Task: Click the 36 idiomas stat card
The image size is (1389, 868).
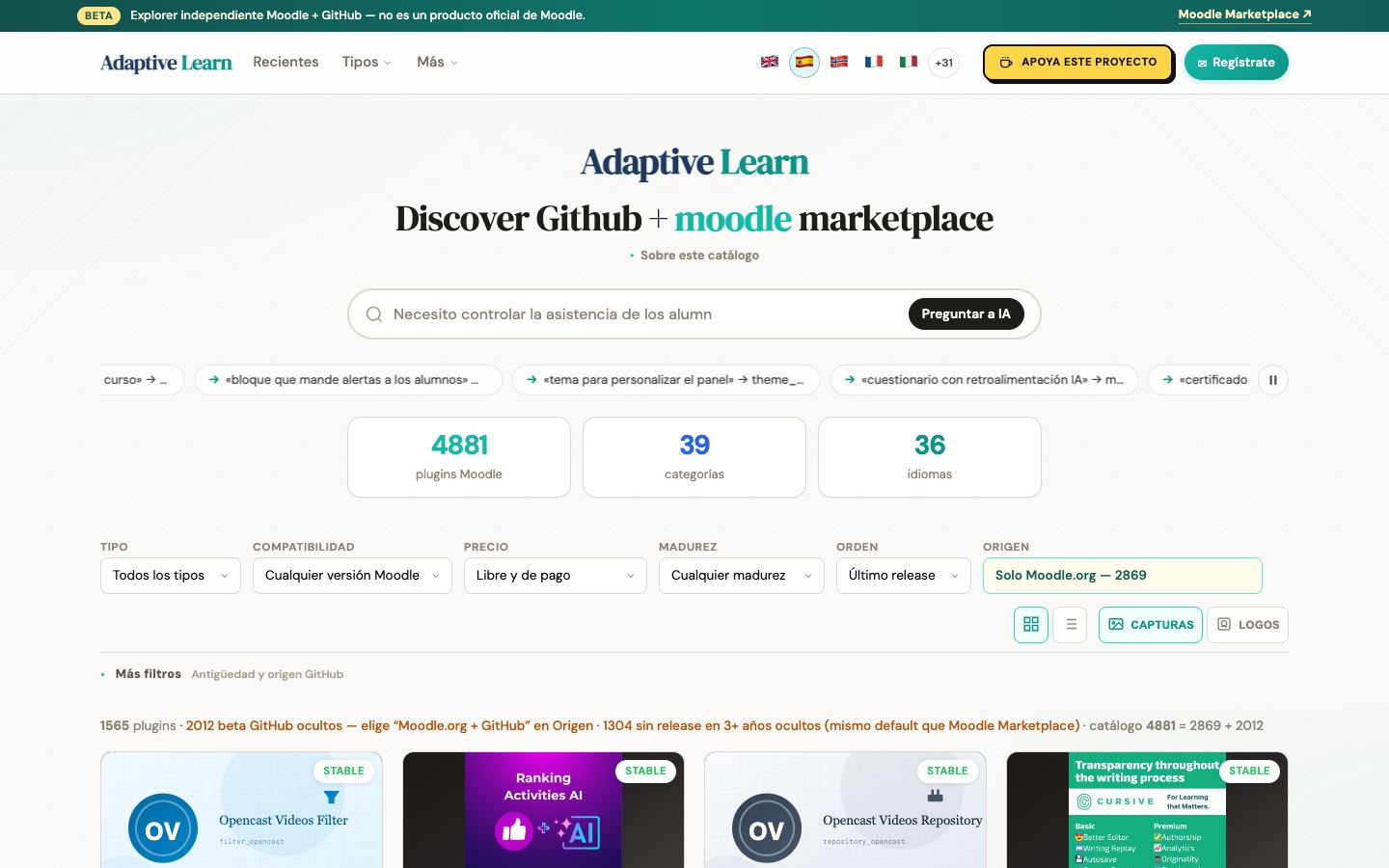Action: pos(930,457)
